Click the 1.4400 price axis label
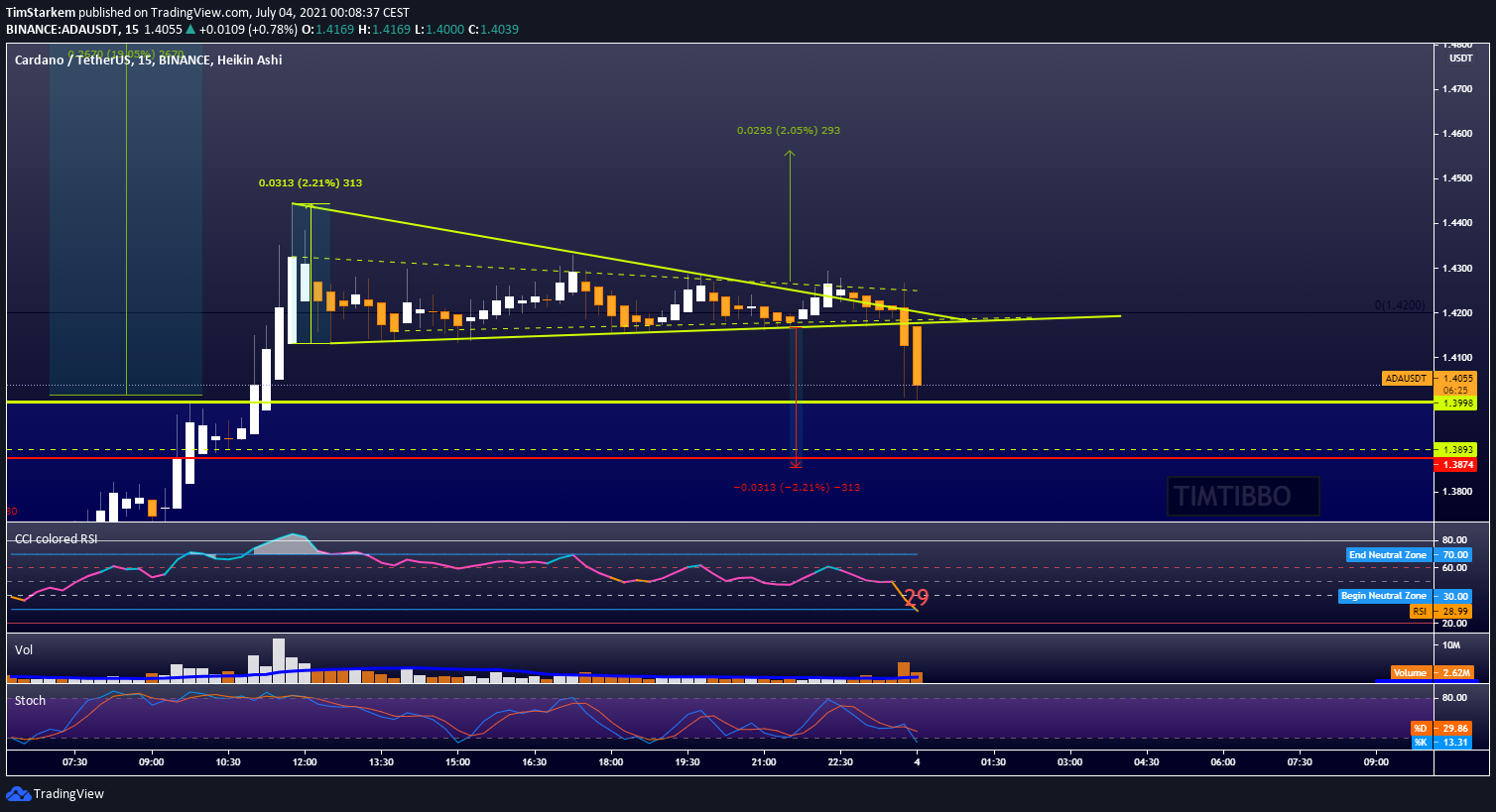 1457,223
